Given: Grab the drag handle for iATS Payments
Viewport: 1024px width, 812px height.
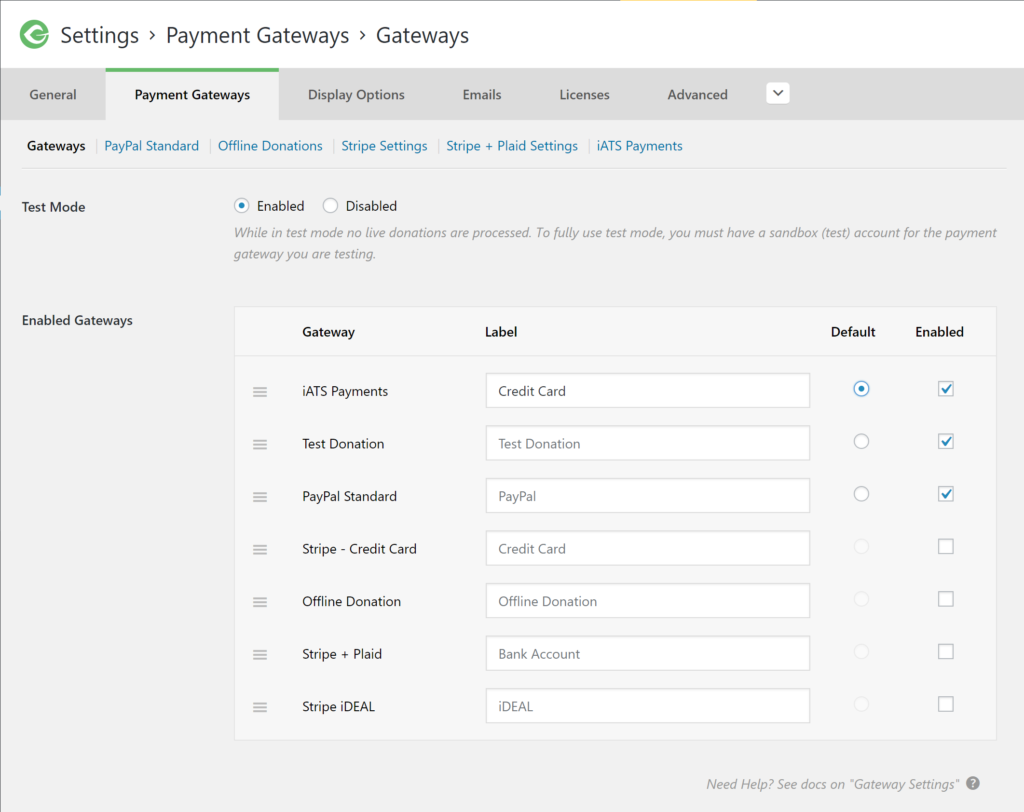Looking at the screenshot, I should 260,392.
